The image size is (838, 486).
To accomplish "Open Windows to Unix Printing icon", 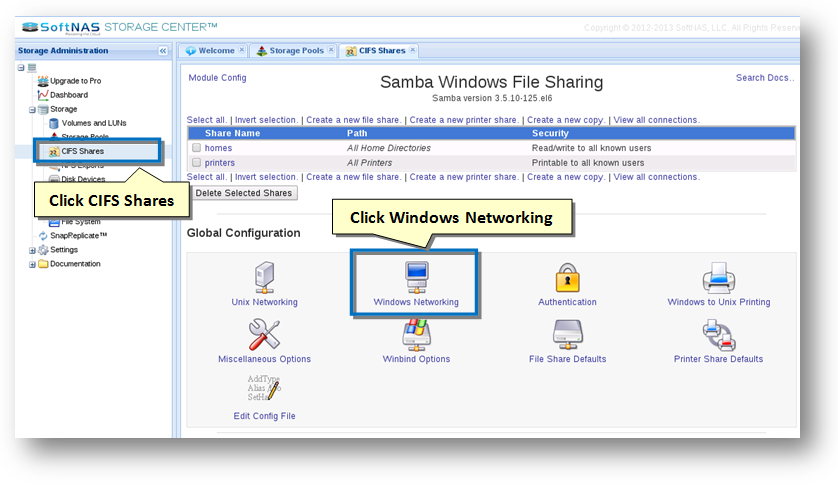I will (719, 277).
